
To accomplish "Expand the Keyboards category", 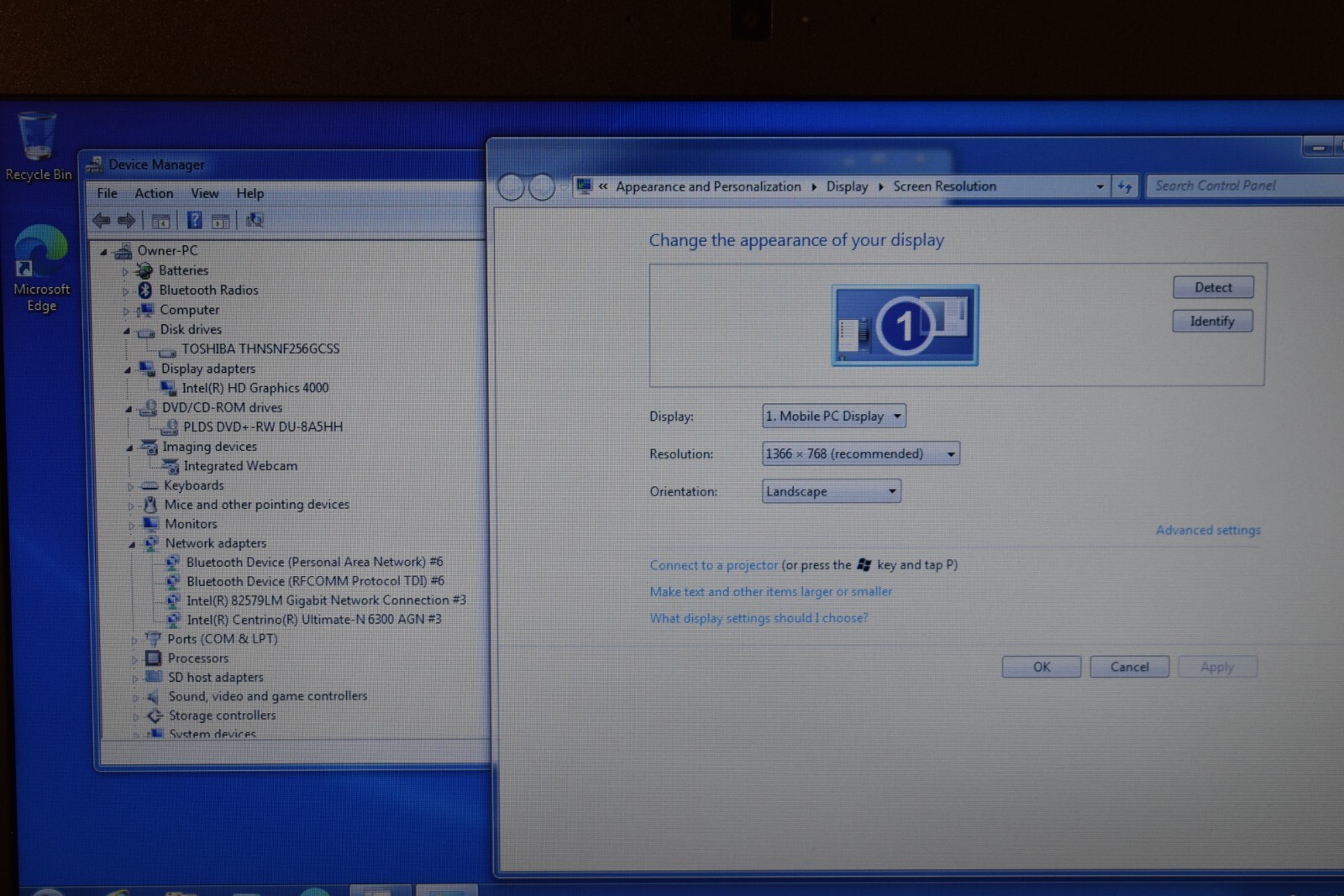I will pyautogui.click(x=130, y=486).
